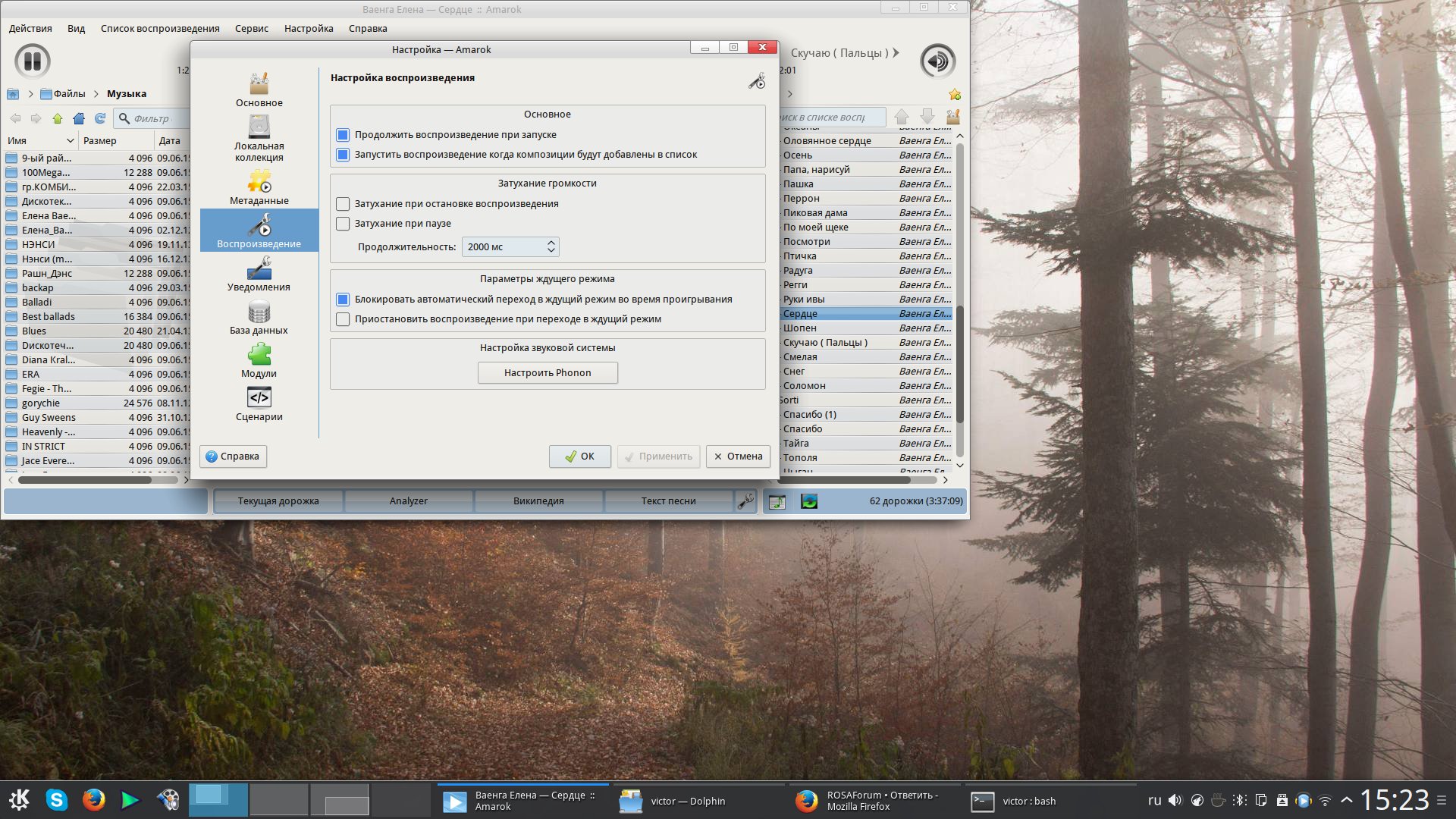
Task: Click the pause playback button
Action: click(32, 61)
